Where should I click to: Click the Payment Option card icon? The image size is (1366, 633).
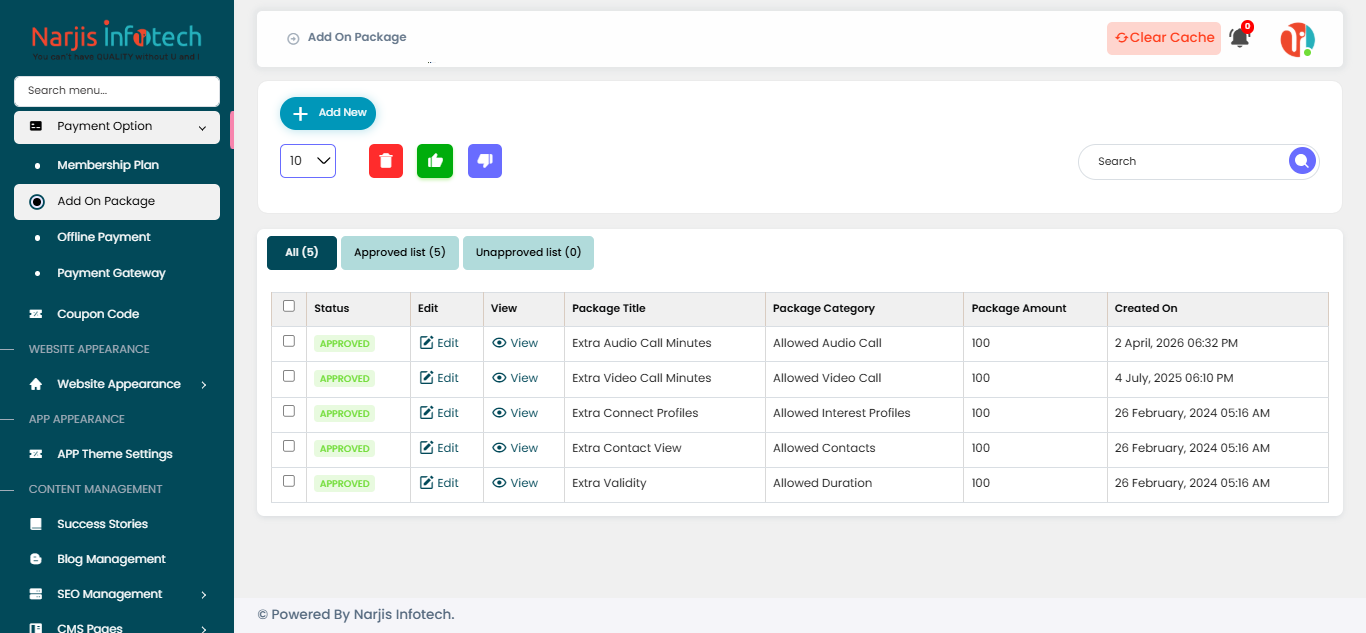36,126
